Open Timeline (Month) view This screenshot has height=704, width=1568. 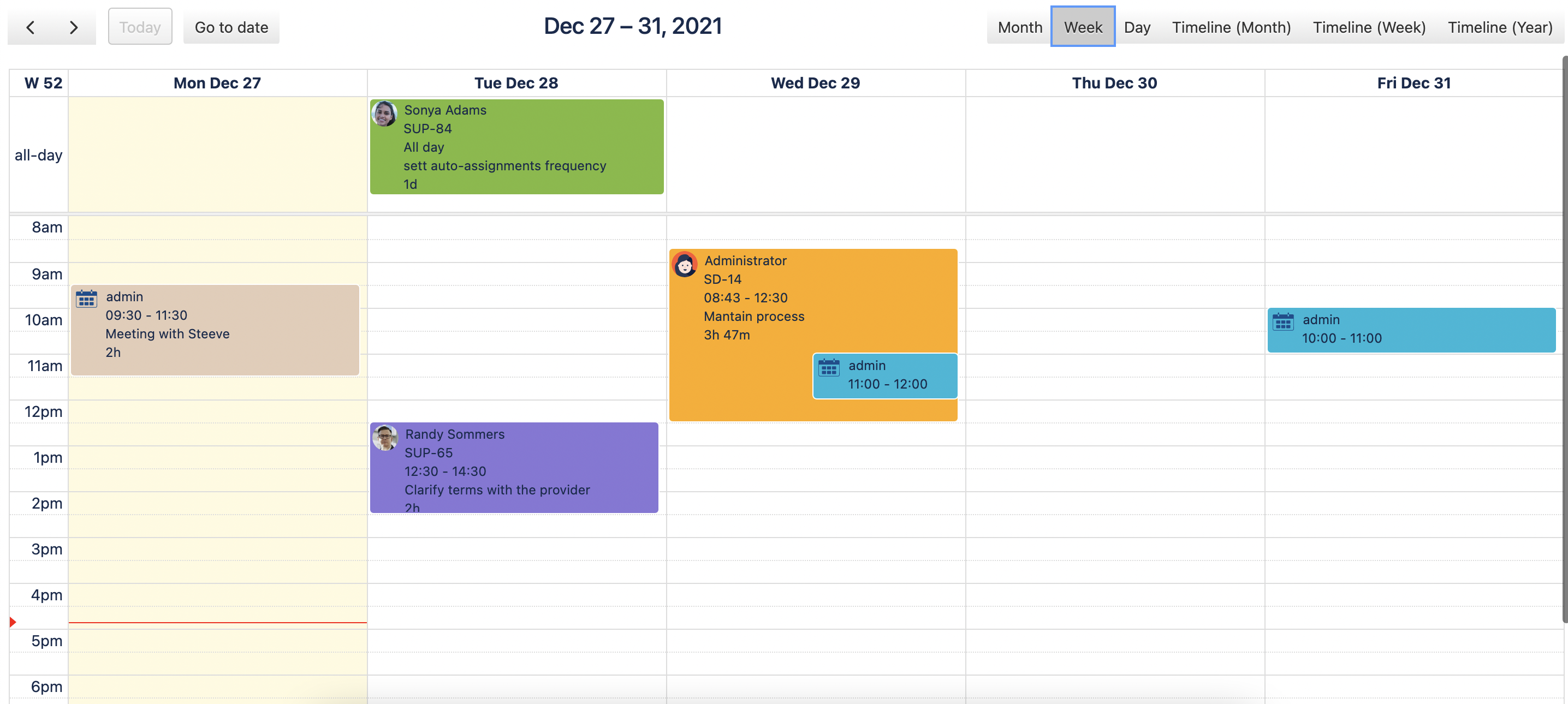click(x=1231, y=27)
